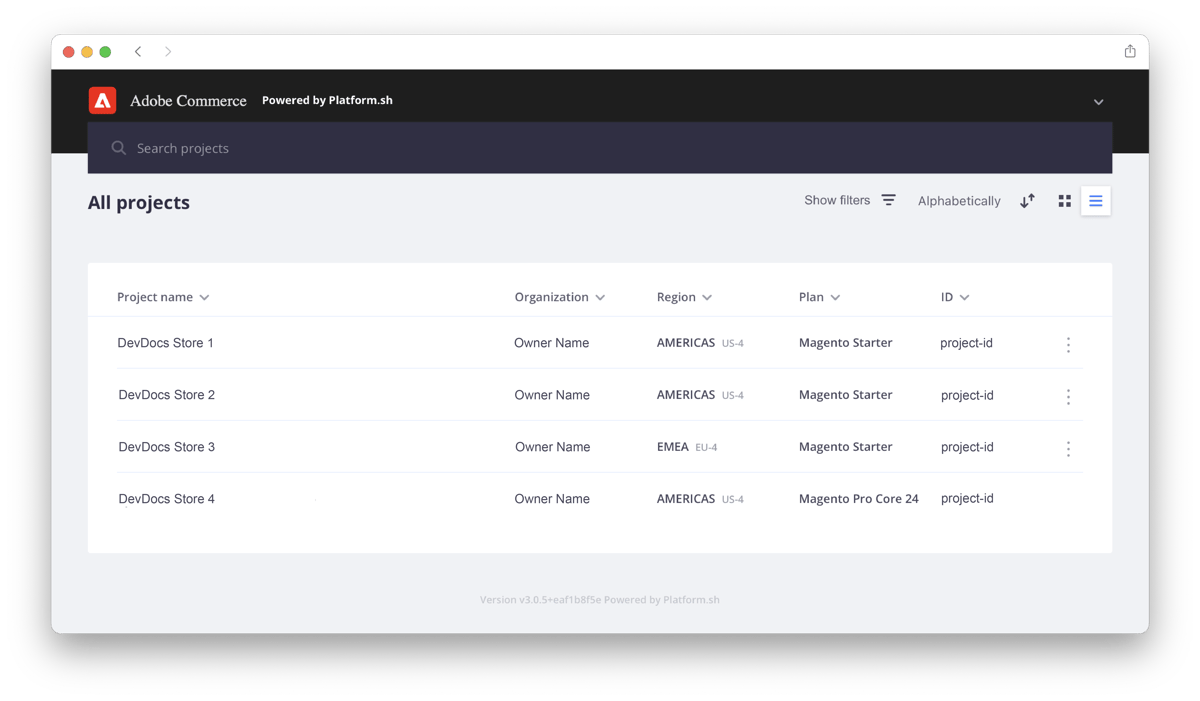The width and height of the screenshot is (1200, 701).
Task: Click Show filters
Action: coord(836,200)
